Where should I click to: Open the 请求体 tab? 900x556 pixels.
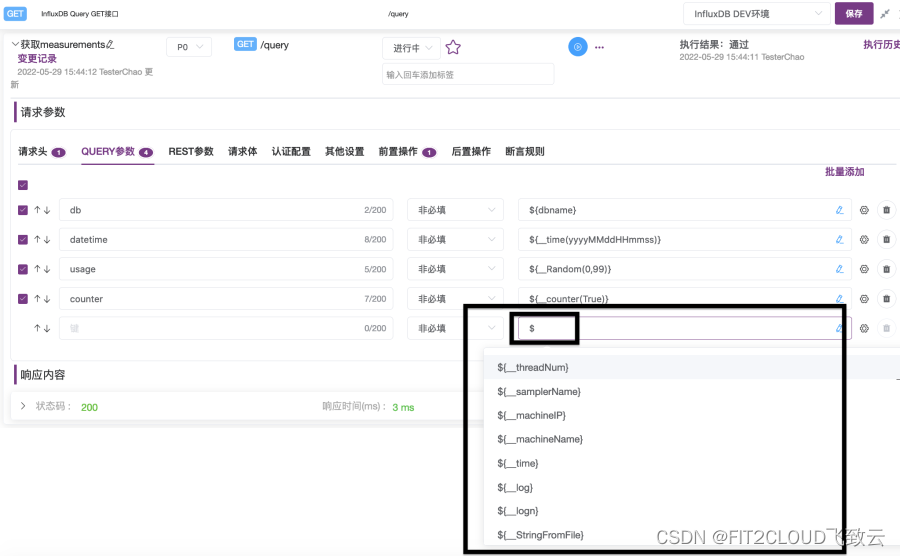[242, 151]
